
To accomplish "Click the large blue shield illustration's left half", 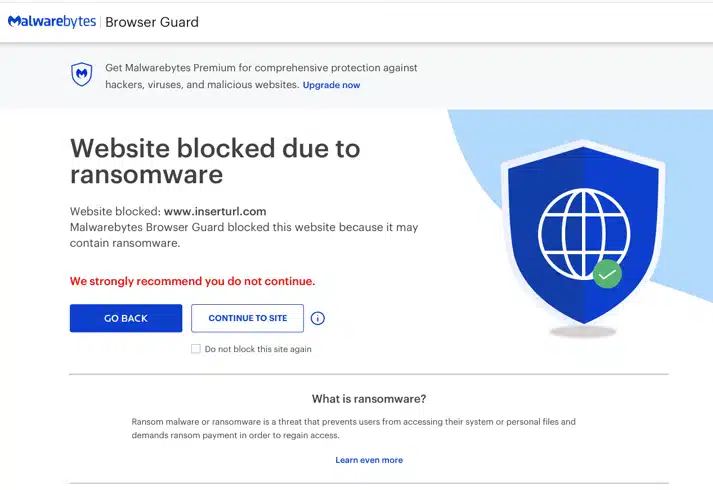I will (546, 234).
